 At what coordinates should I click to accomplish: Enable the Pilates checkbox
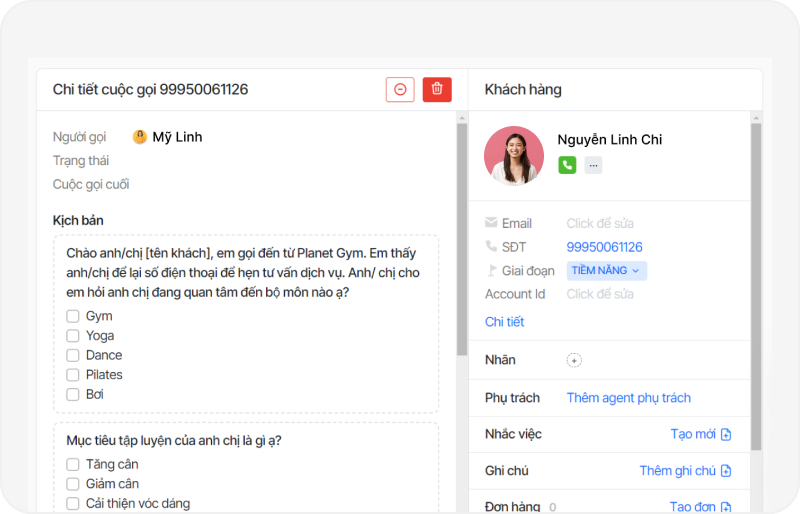(x=73, y=375)
